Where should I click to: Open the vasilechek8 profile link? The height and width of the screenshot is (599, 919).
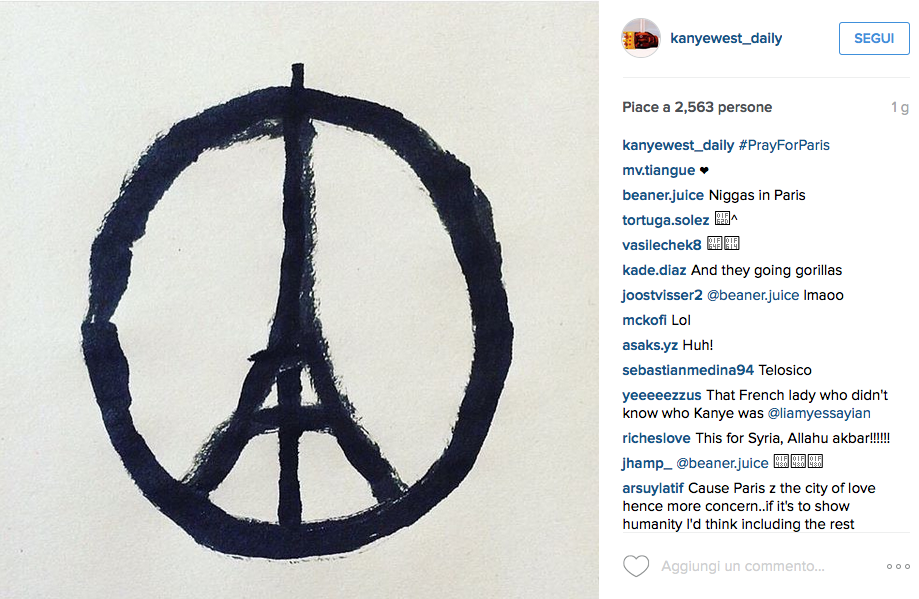click(x=662, y=245)
